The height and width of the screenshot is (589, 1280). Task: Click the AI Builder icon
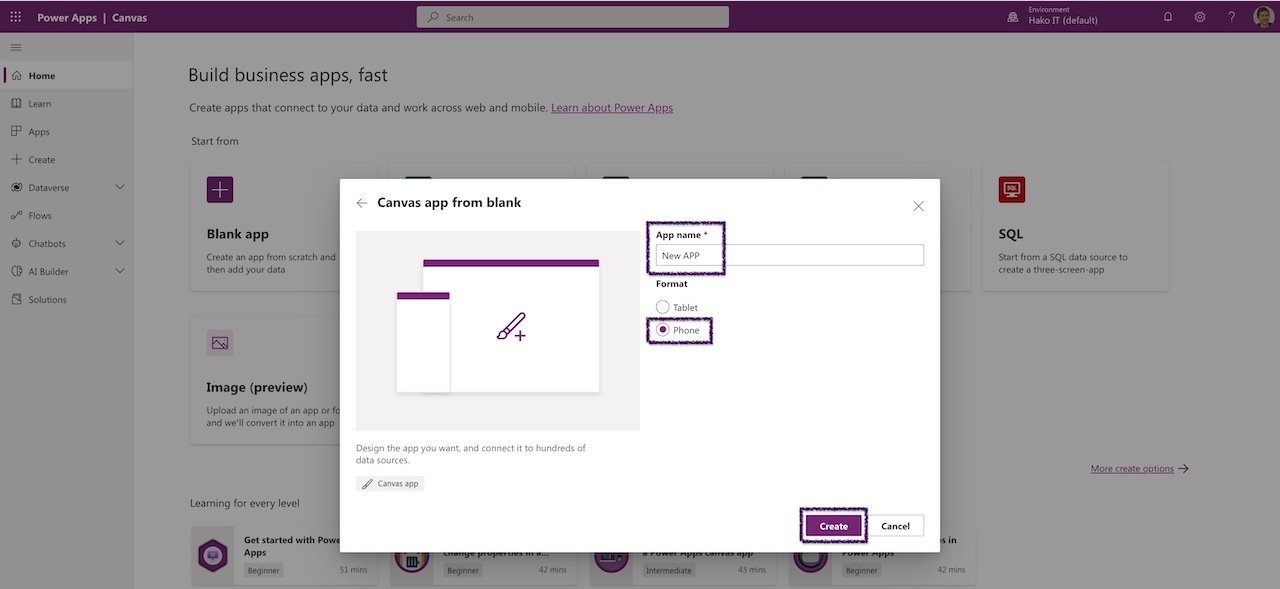point(16,271)
